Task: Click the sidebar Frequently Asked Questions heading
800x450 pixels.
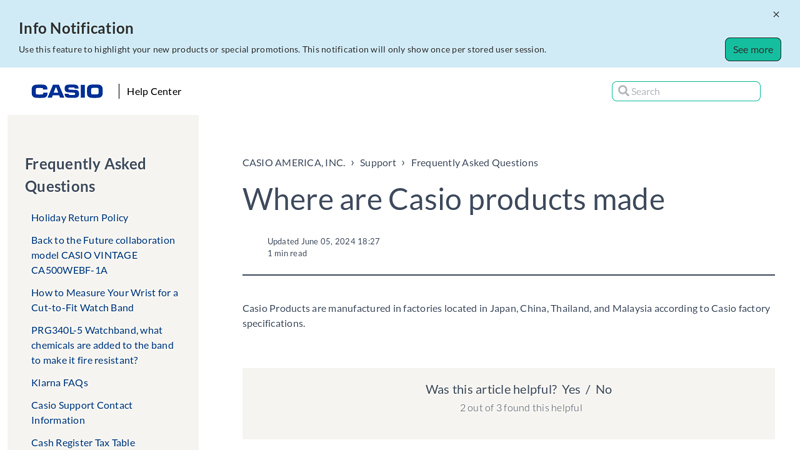Action: point(85,175)
